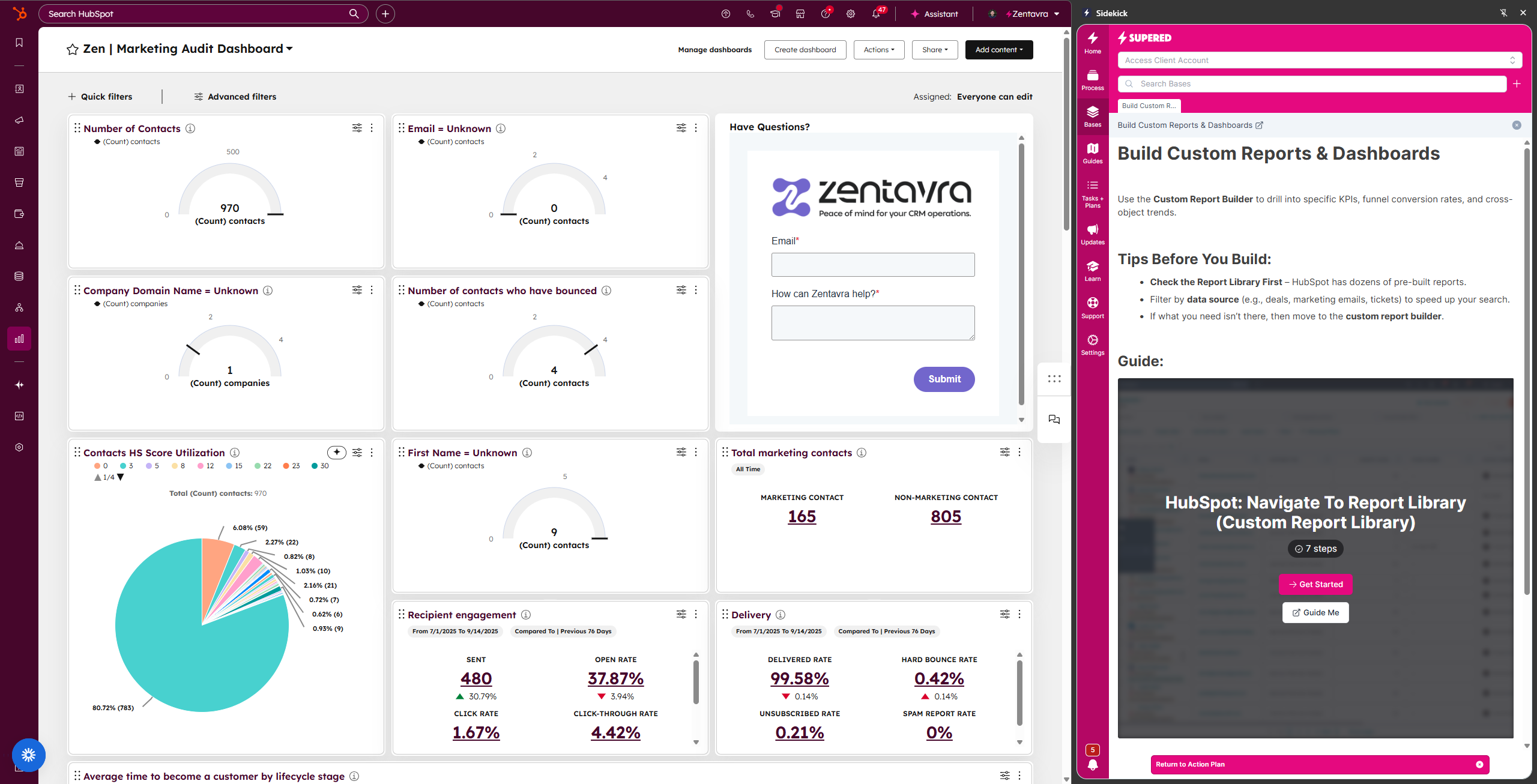This screenshot has height=784, width=1537.
Task: Open filter settings on the Number of Contacts report
Action: (x=357, y=128)
